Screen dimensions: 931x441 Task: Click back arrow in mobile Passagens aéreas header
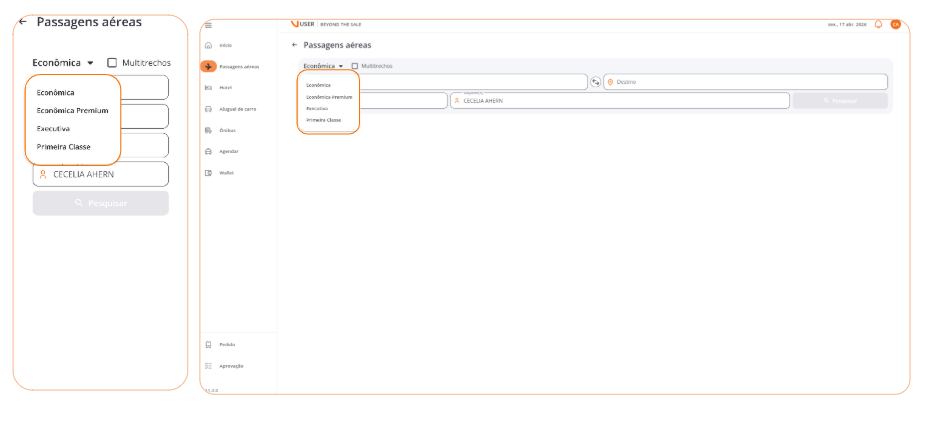(23, 21)
